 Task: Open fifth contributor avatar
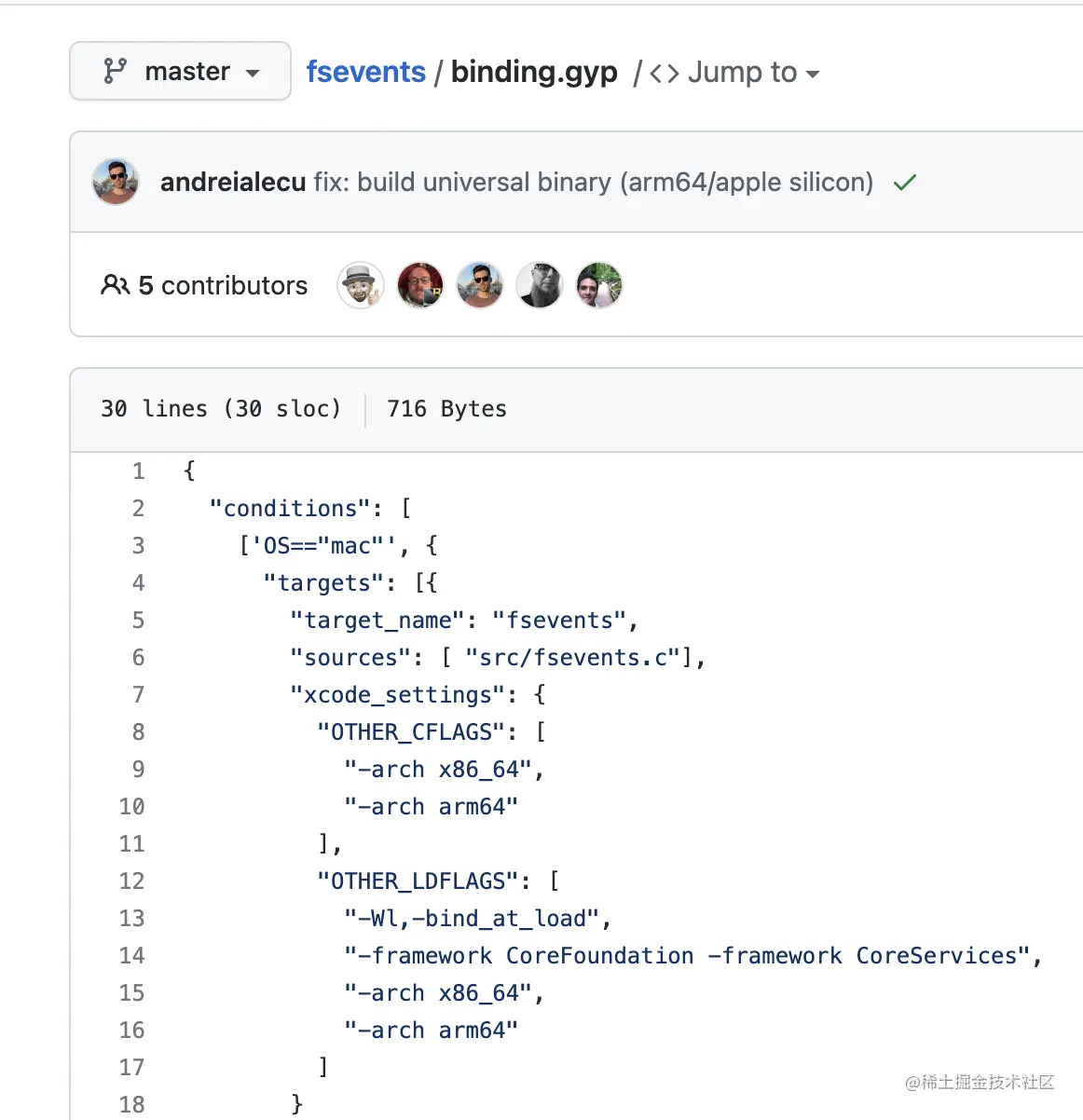point(599,285)
